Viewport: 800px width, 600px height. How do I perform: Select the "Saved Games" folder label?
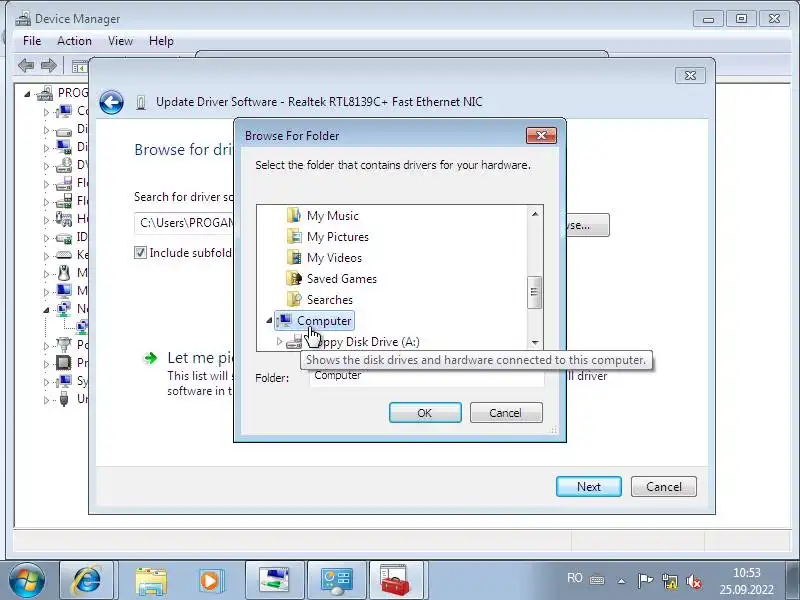tap(342, 279)
